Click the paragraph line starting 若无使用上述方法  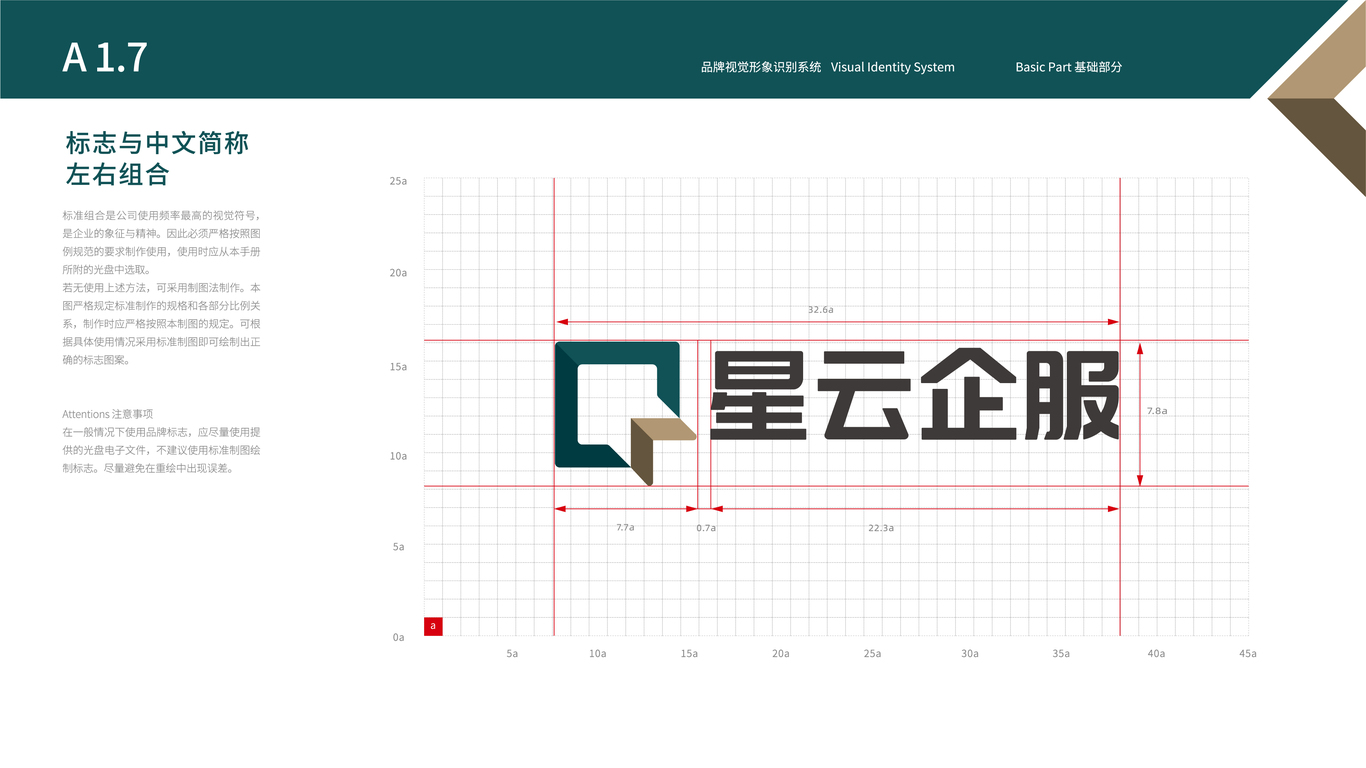161,288
